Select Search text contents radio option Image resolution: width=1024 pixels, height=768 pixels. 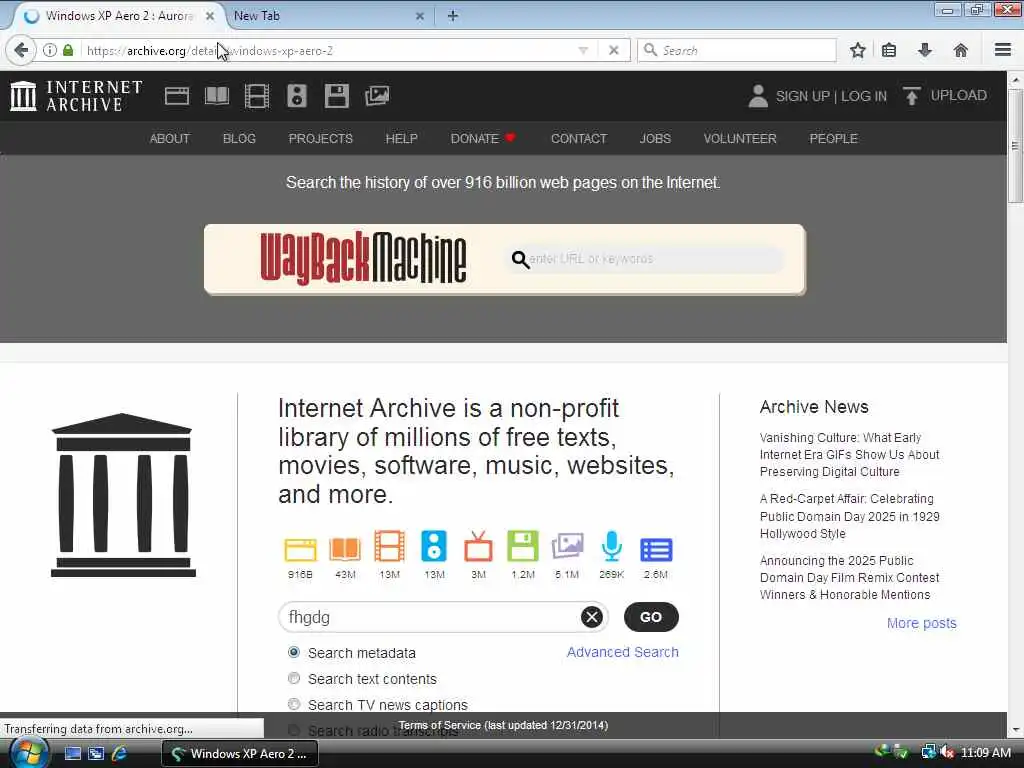click(294, 679)
